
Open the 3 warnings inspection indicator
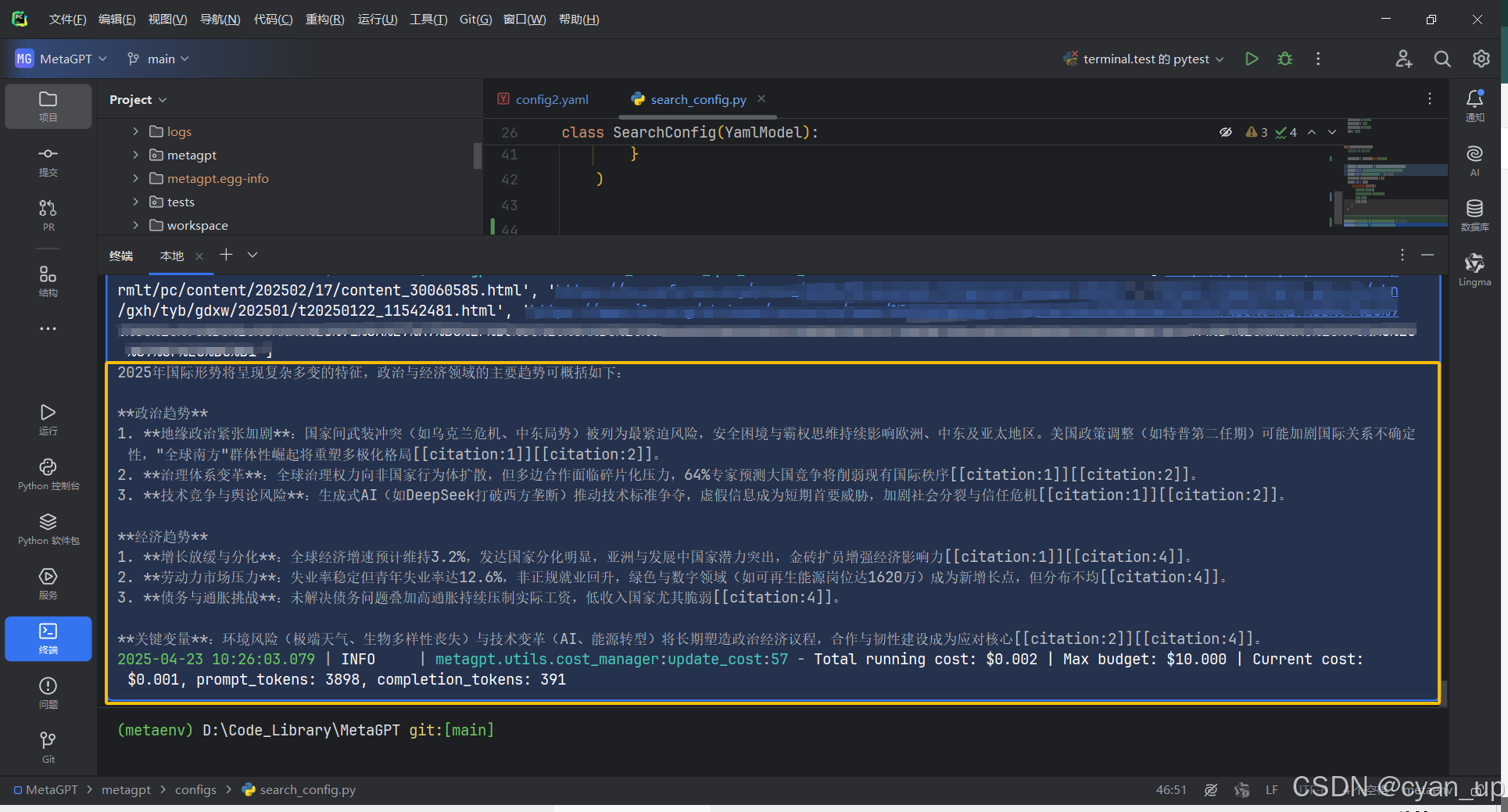[1257, 132]
